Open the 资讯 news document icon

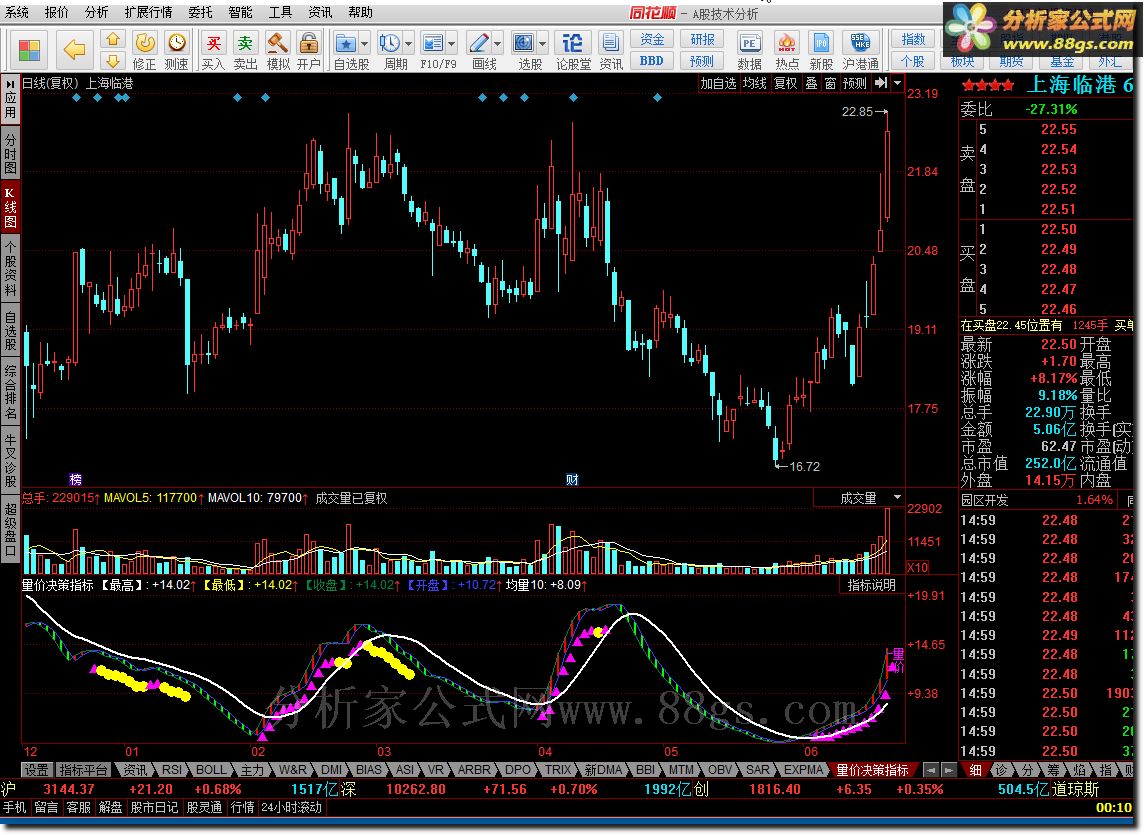pos(610,50)
